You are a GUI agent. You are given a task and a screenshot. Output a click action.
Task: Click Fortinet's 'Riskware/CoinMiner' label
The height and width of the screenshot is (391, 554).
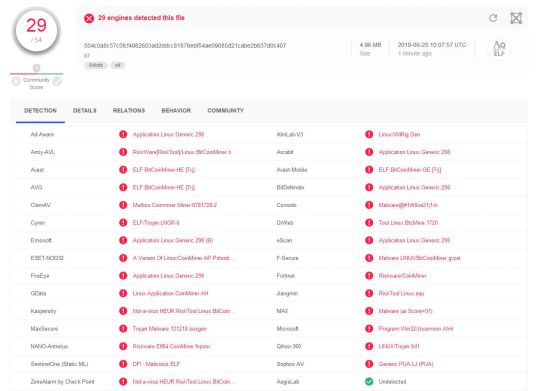(402, 276)
